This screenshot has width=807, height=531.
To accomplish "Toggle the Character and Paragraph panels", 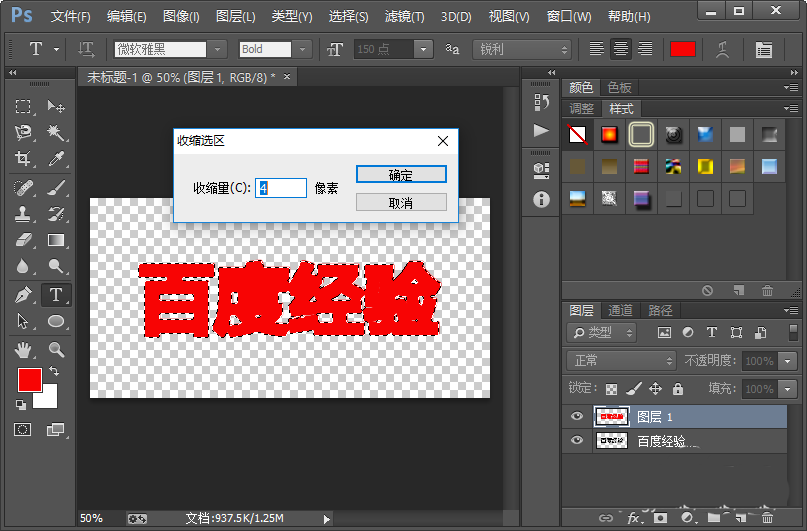I will [x=764, y=49].
